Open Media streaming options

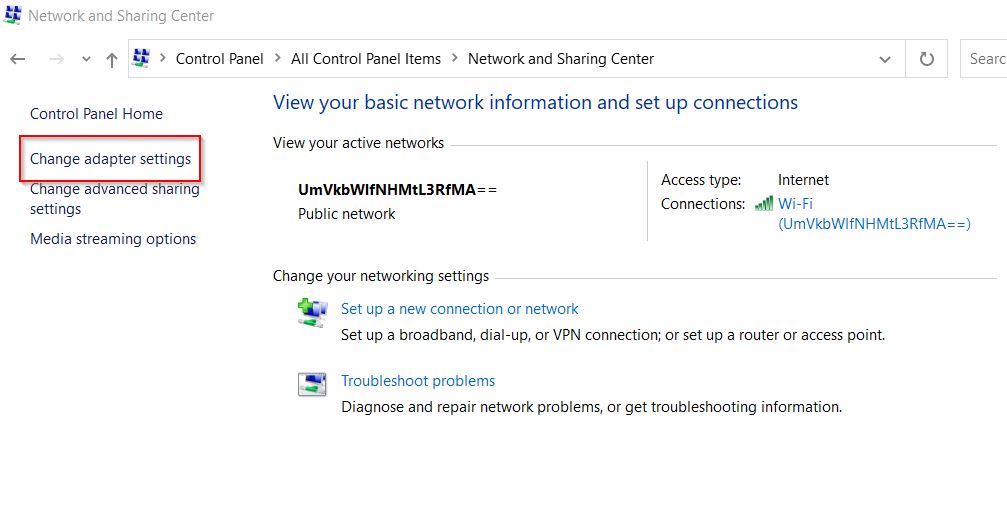[x=113, y=239]
